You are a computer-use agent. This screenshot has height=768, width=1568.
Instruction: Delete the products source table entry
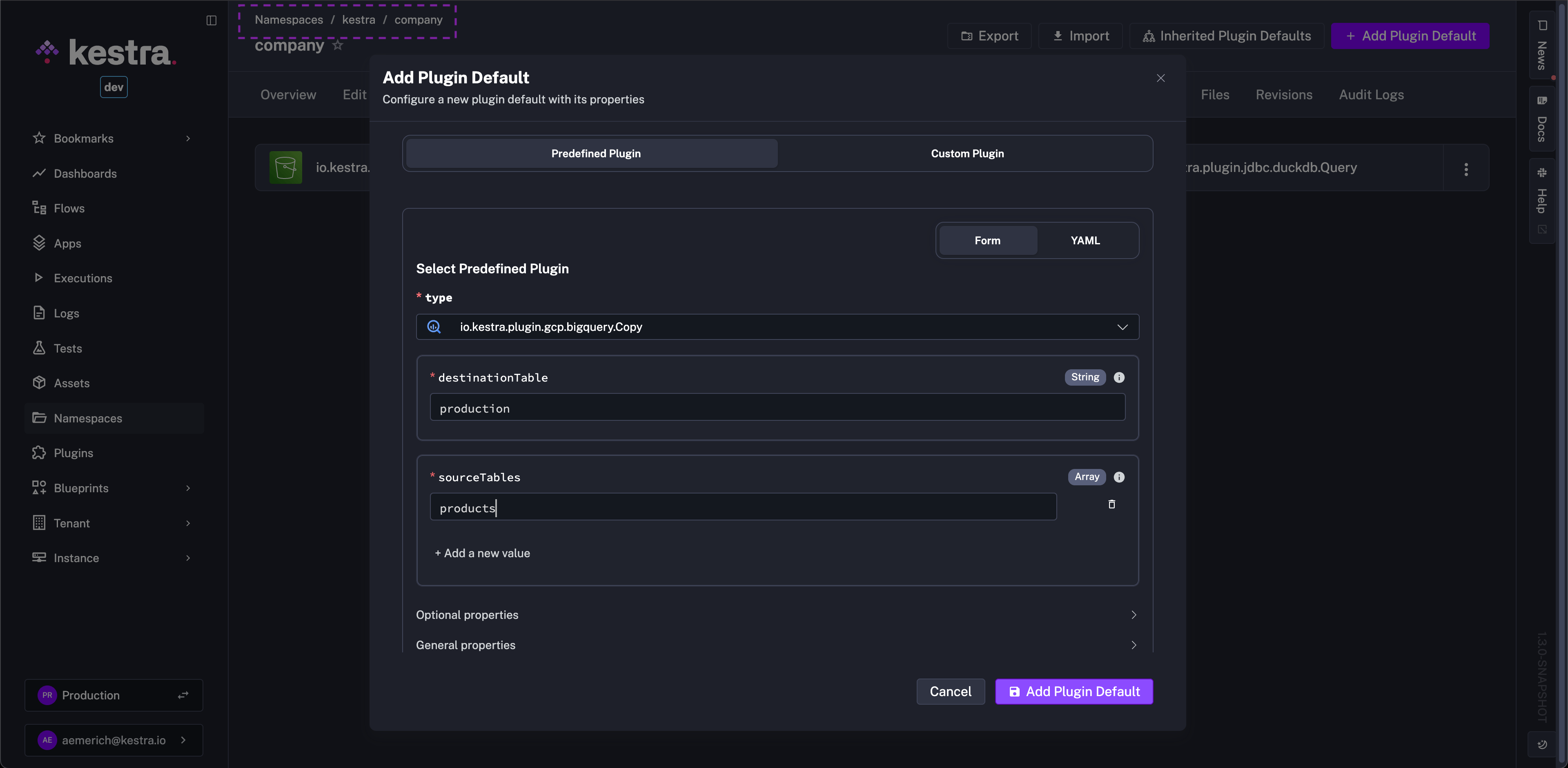(x=1111, y=504)
